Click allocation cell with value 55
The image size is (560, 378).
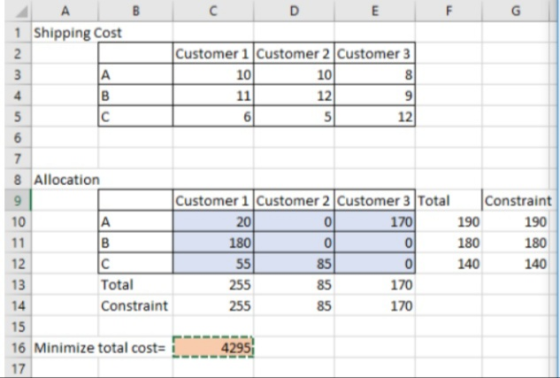213,264
